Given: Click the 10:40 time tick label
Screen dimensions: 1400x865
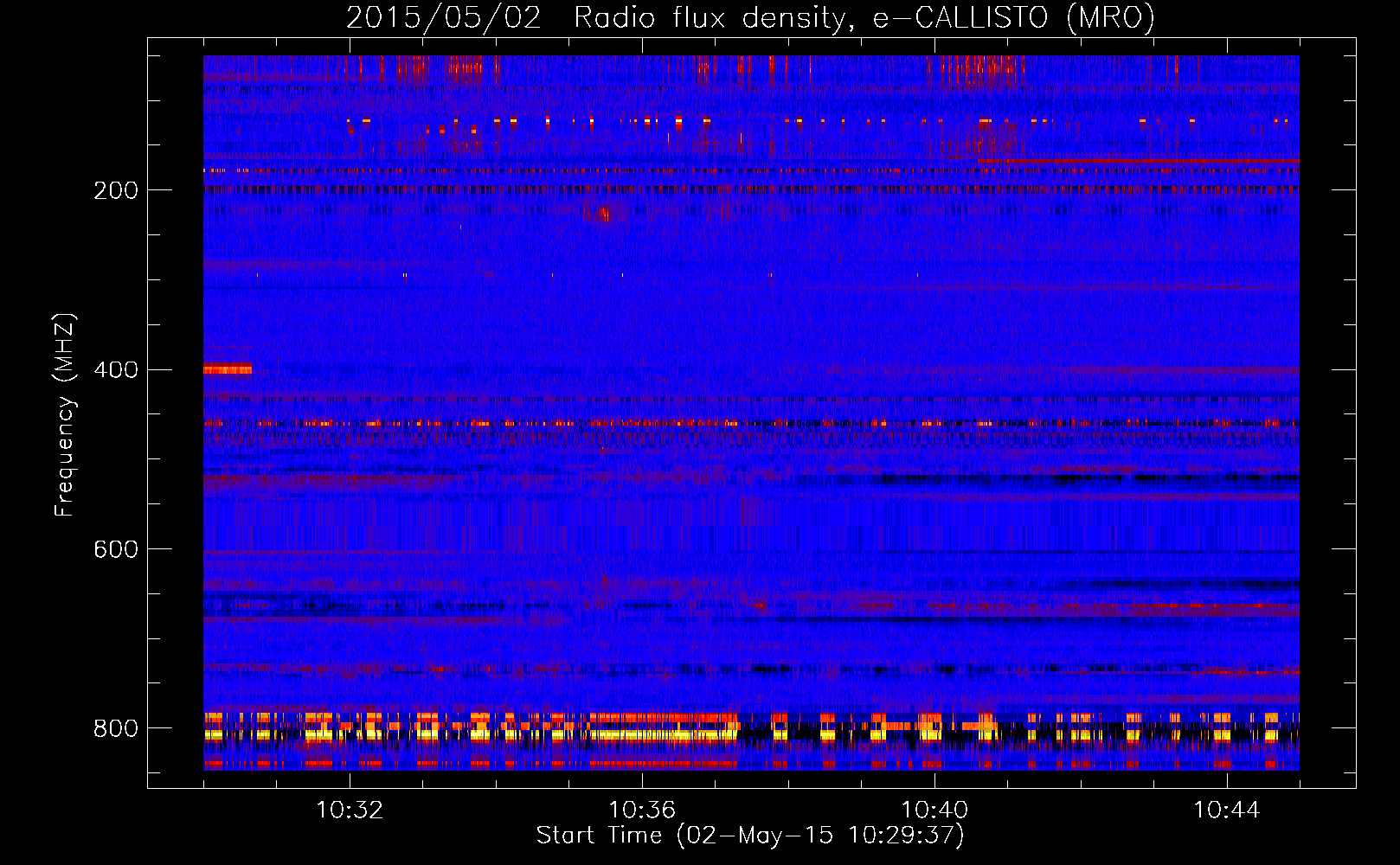Looking at the screenshot, I should click(934, 811).
